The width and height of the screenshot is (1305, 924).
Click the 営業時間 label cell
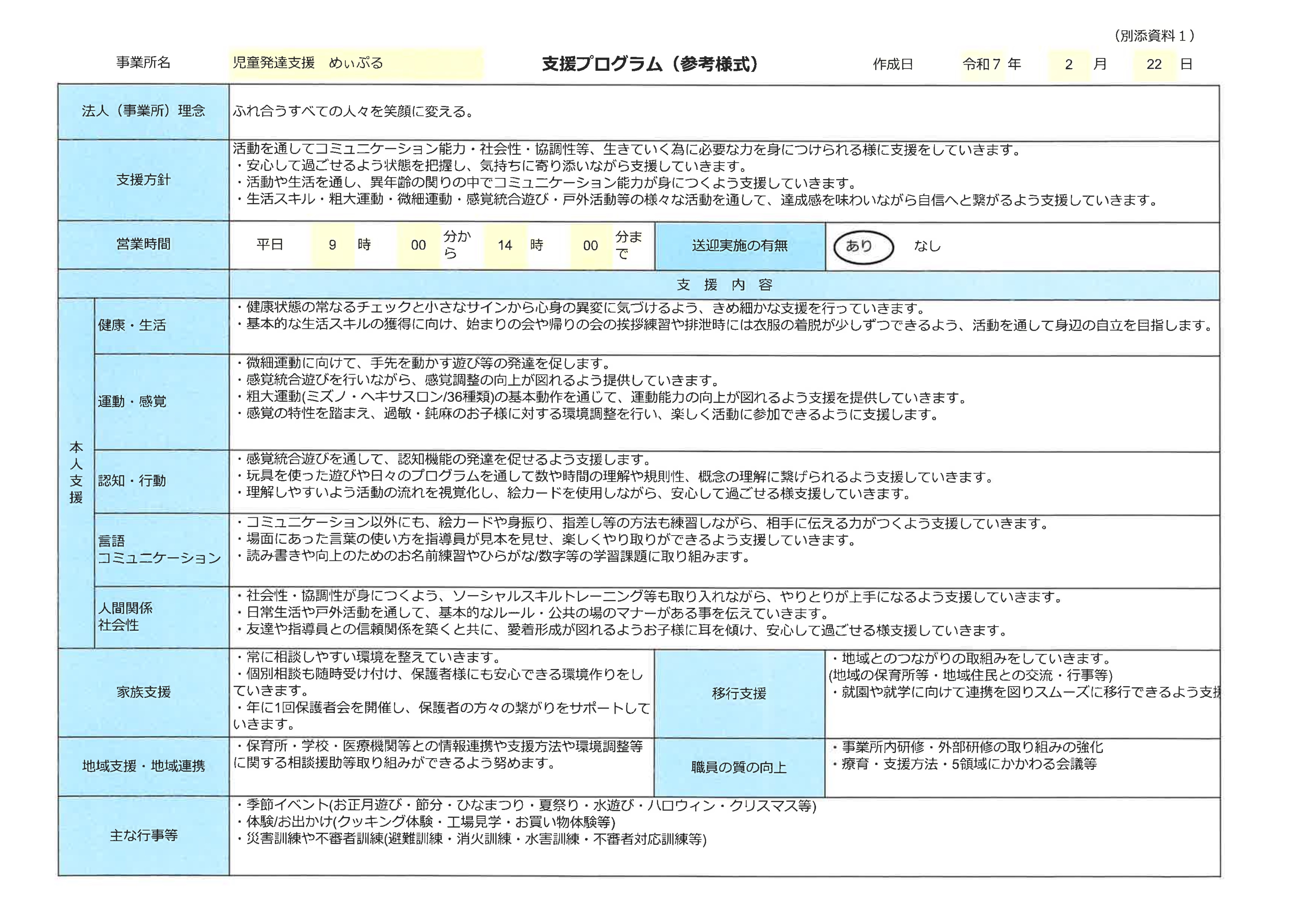pyautogui.click(x=143, y=245)
